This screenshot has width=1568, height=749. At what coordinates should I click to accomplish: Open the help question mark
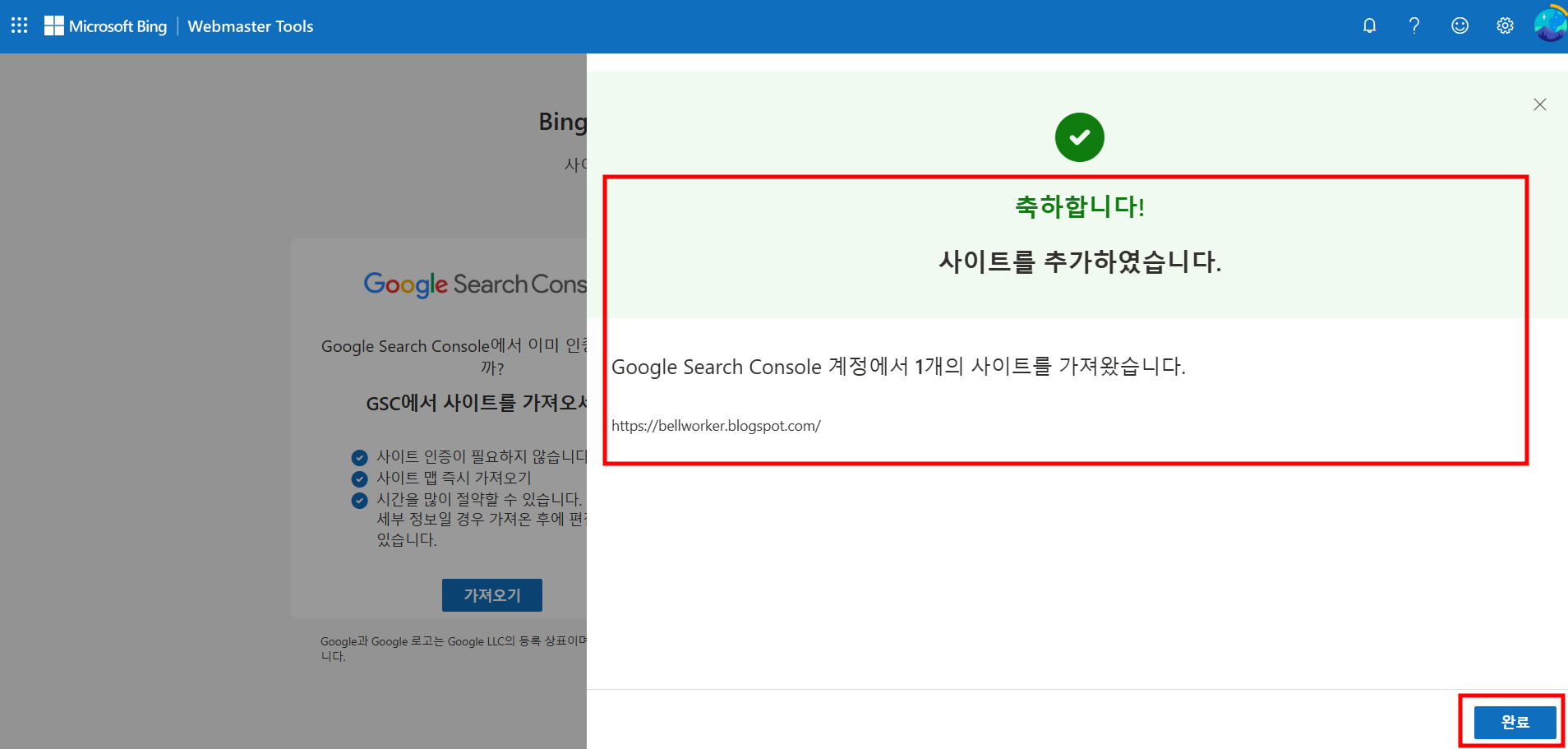[x=1414, y=25]
